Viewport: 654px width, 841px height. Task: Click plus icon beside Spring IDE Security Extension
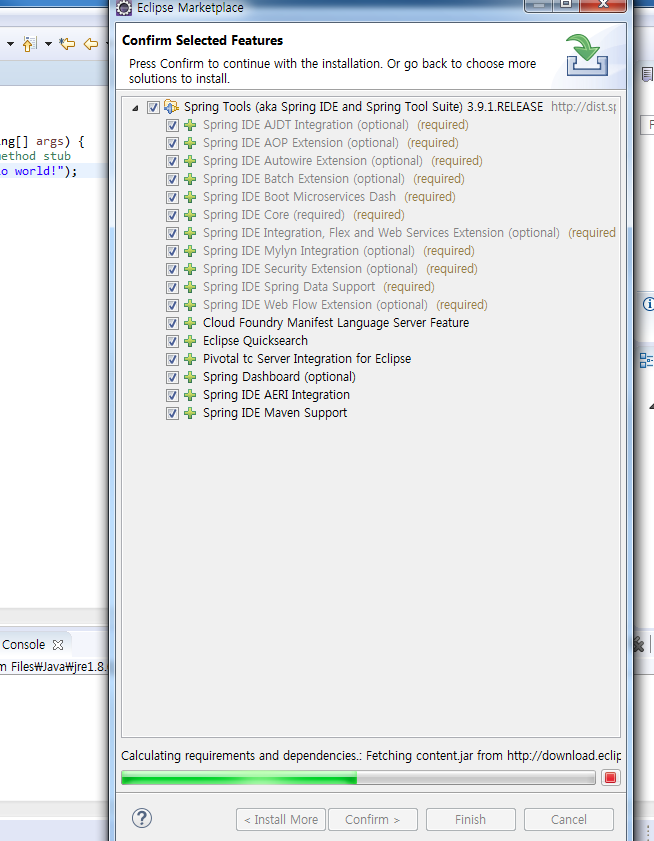point(190,269)
